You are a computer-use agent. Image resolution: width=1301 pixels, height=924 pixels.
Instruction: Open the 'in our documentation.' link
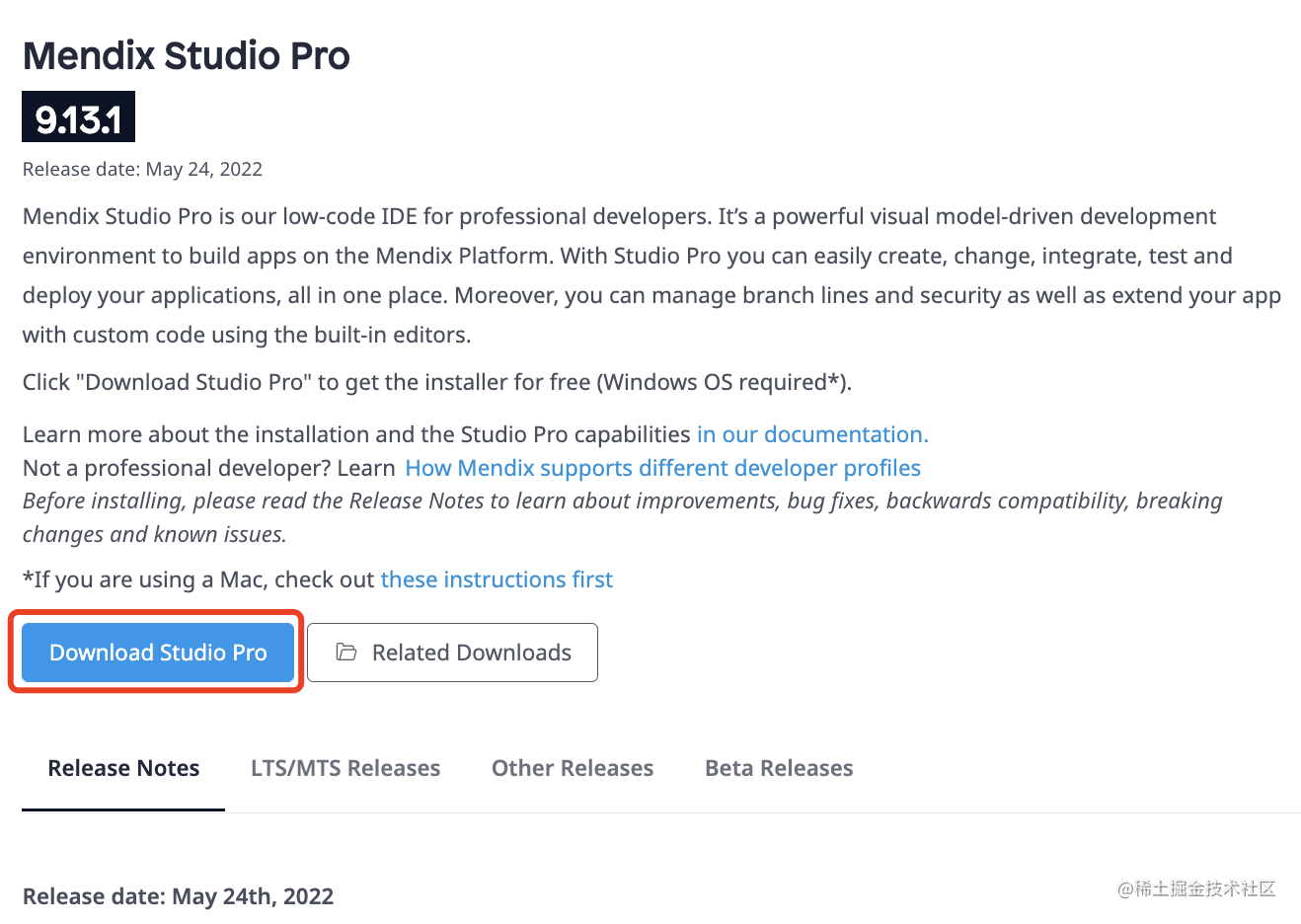coord(812,434)
